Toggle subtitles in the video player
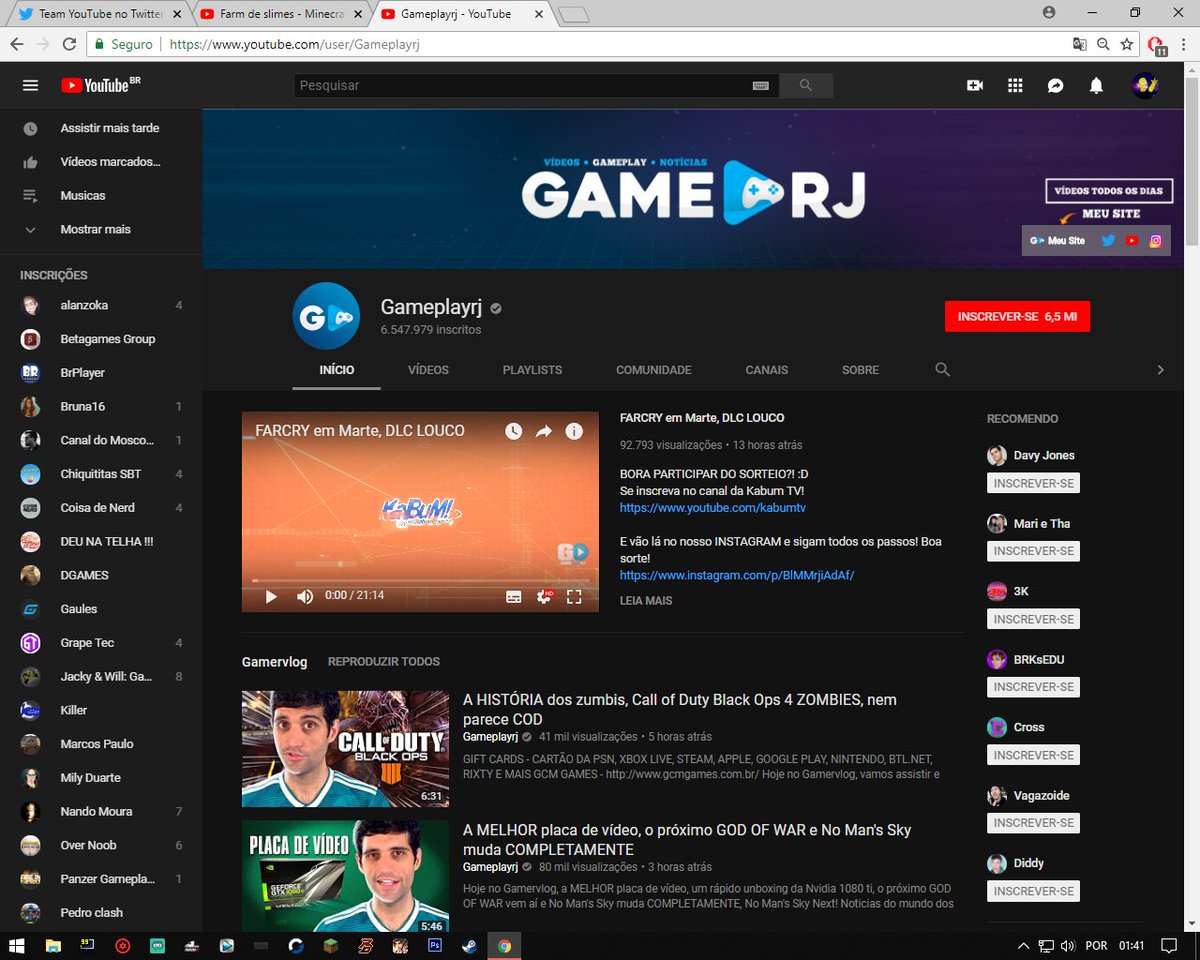The height and width of the screenshot is (960, 1200). [513, 596]
